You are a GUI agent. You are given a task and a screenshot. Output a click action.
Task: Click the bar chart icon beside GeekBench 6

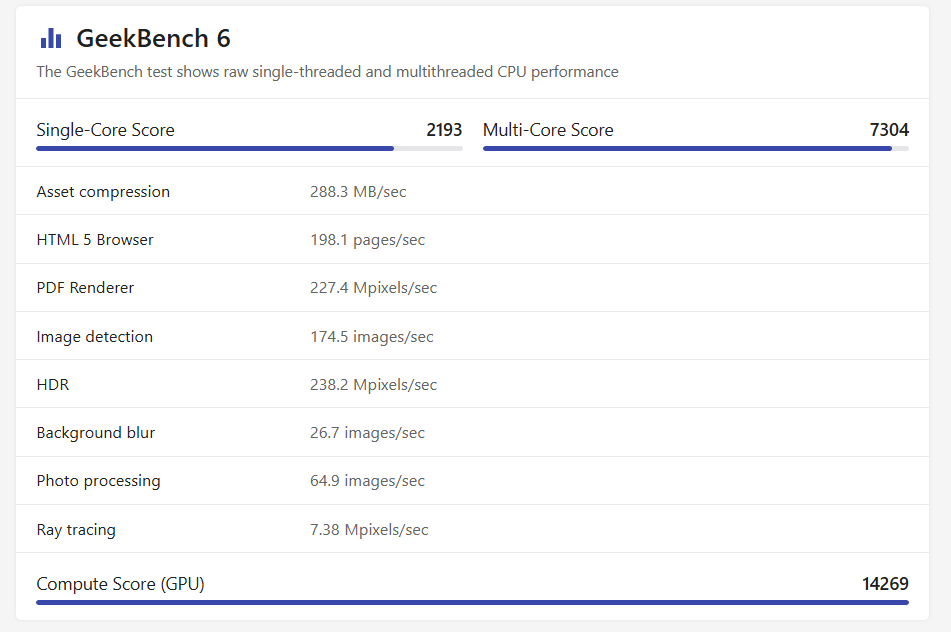tap(50, 38)
